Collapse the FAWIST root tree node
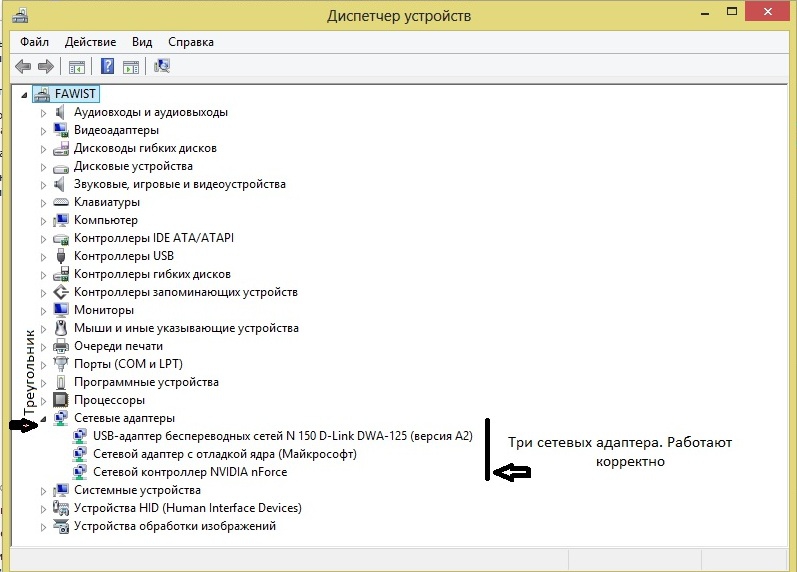This screenshot has width=797, height=572. pyautogui.click(x=24, y=94)
